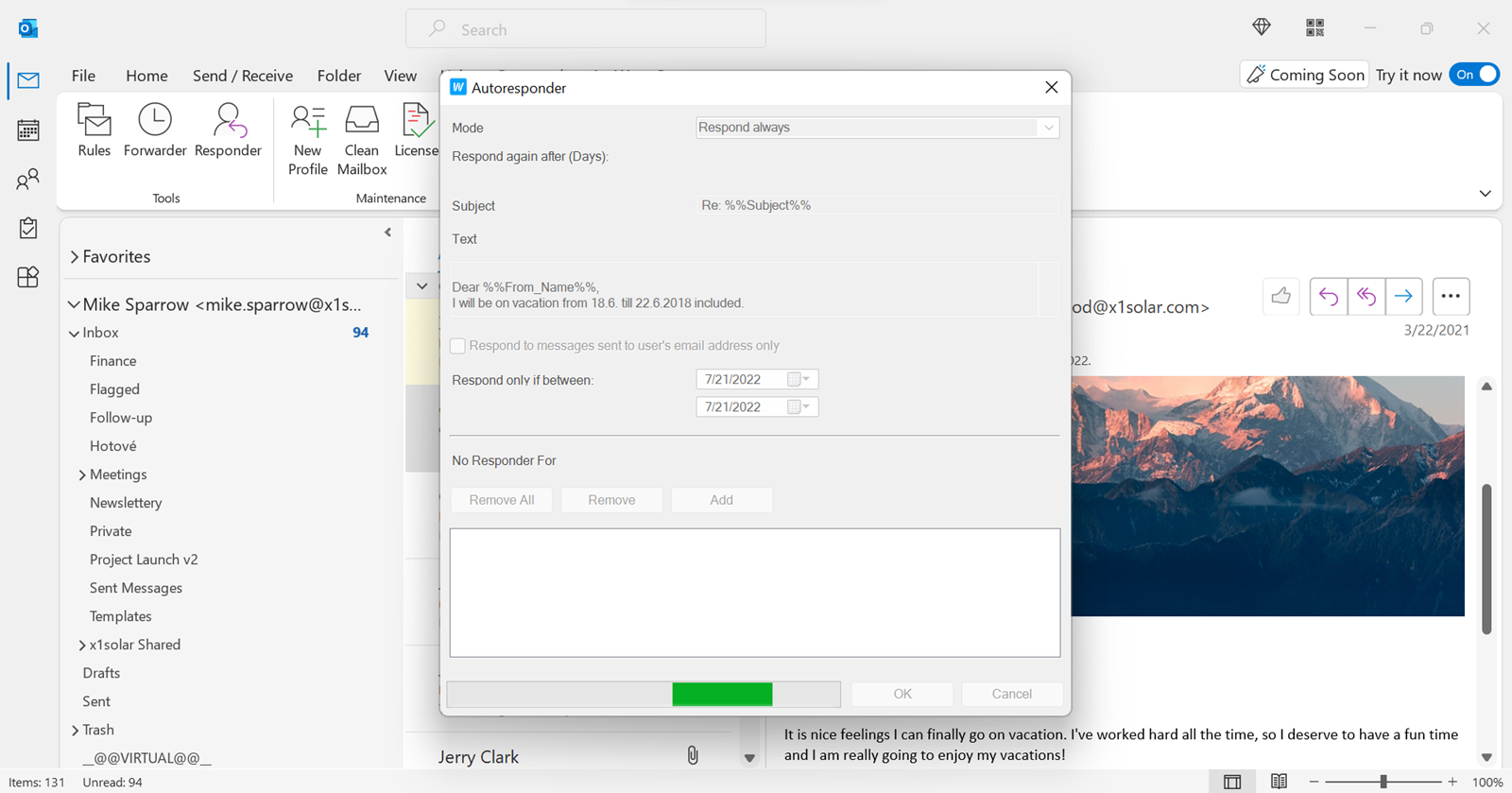
Task: Run Clean Mailbox
Action: tap(362, 140)
